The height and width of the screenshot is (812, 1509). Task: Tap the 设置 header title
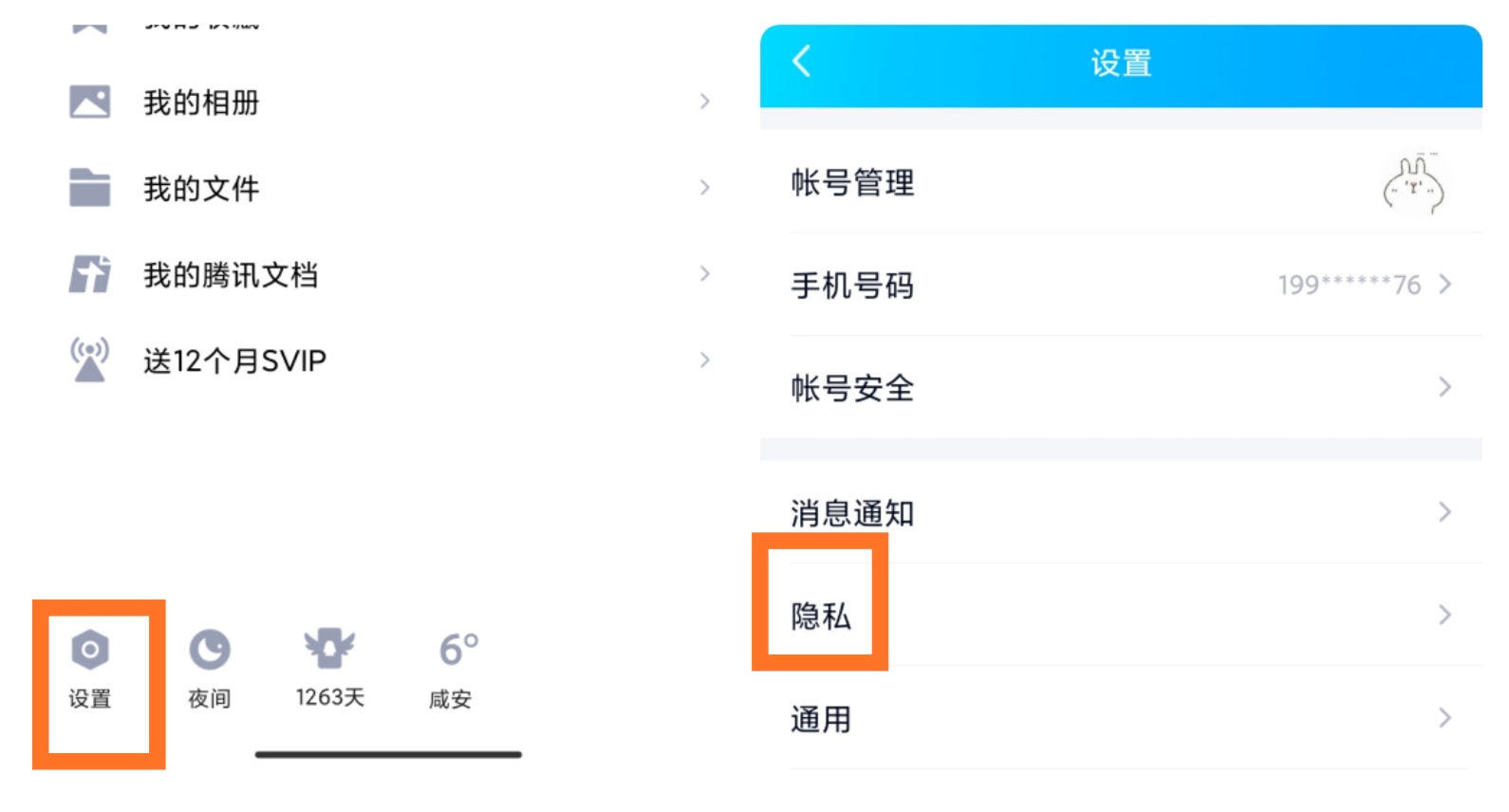click(x=1121, y=64)
